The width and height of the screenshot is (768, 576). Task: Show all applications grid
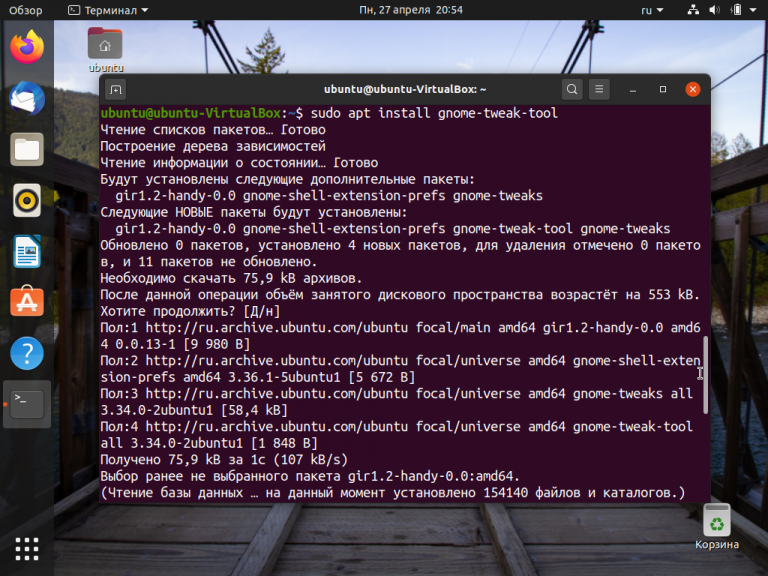click(27, 549)
